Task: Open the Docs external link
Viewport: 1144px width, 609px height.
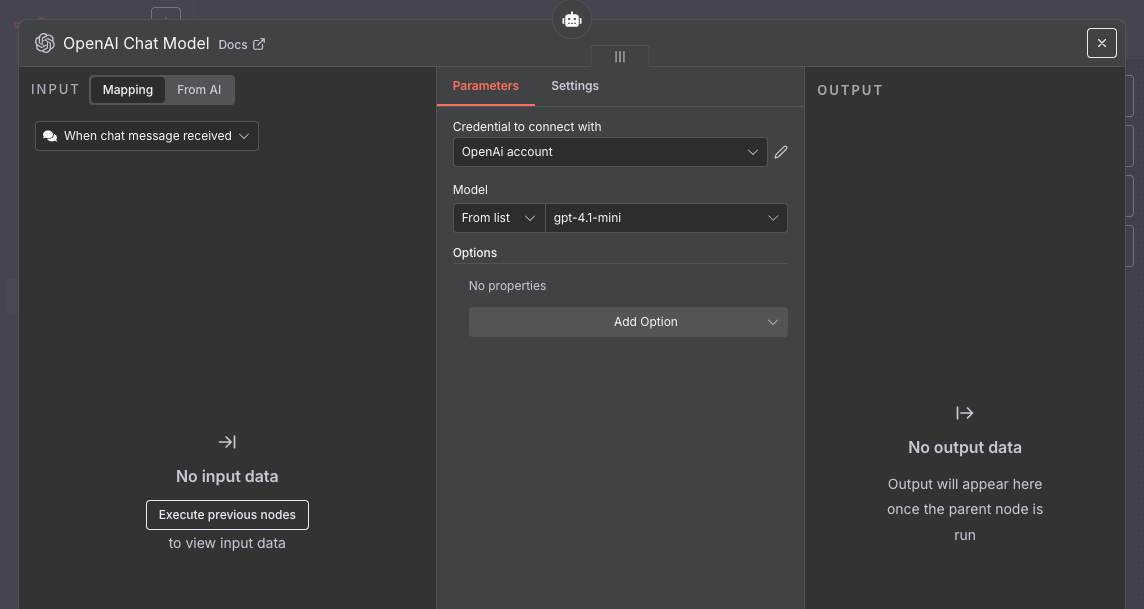Action: [x=241, y=44]
